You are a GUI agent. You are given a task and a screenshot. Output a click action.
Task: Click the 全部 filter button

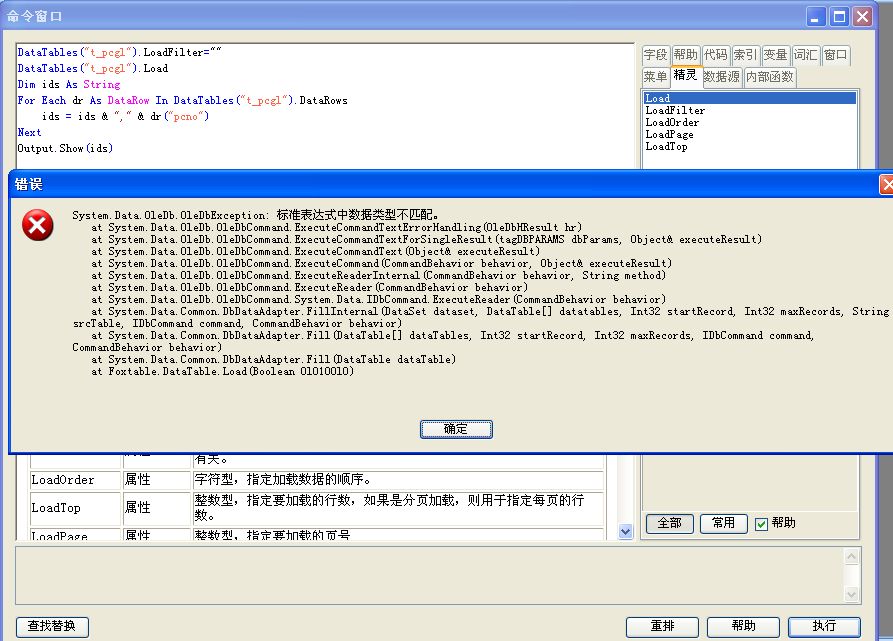point(669,523)
